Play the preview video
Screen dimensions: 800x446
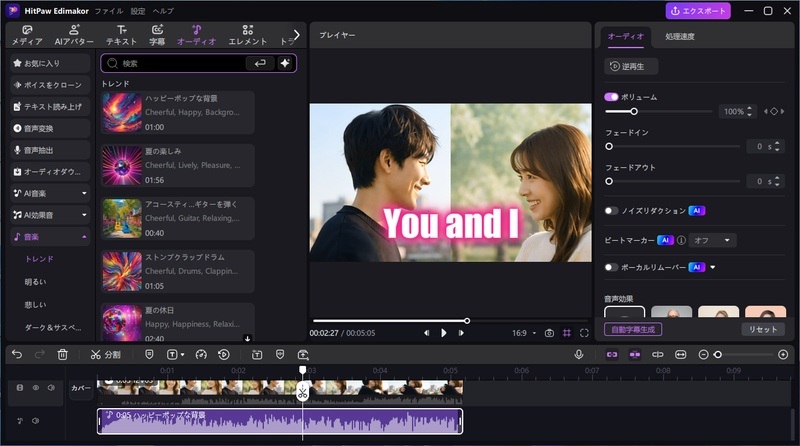[443, 333]
